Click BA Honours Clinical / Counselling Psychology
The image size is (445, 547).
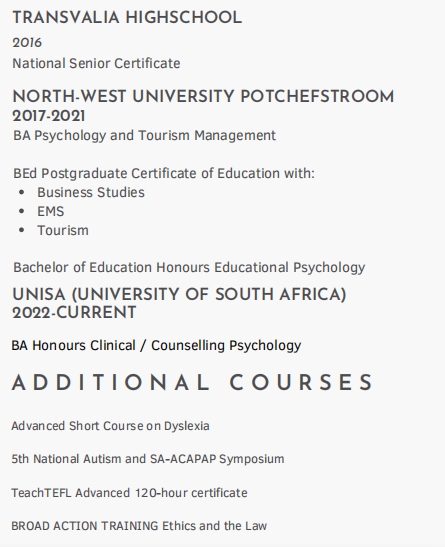[156, 346]
